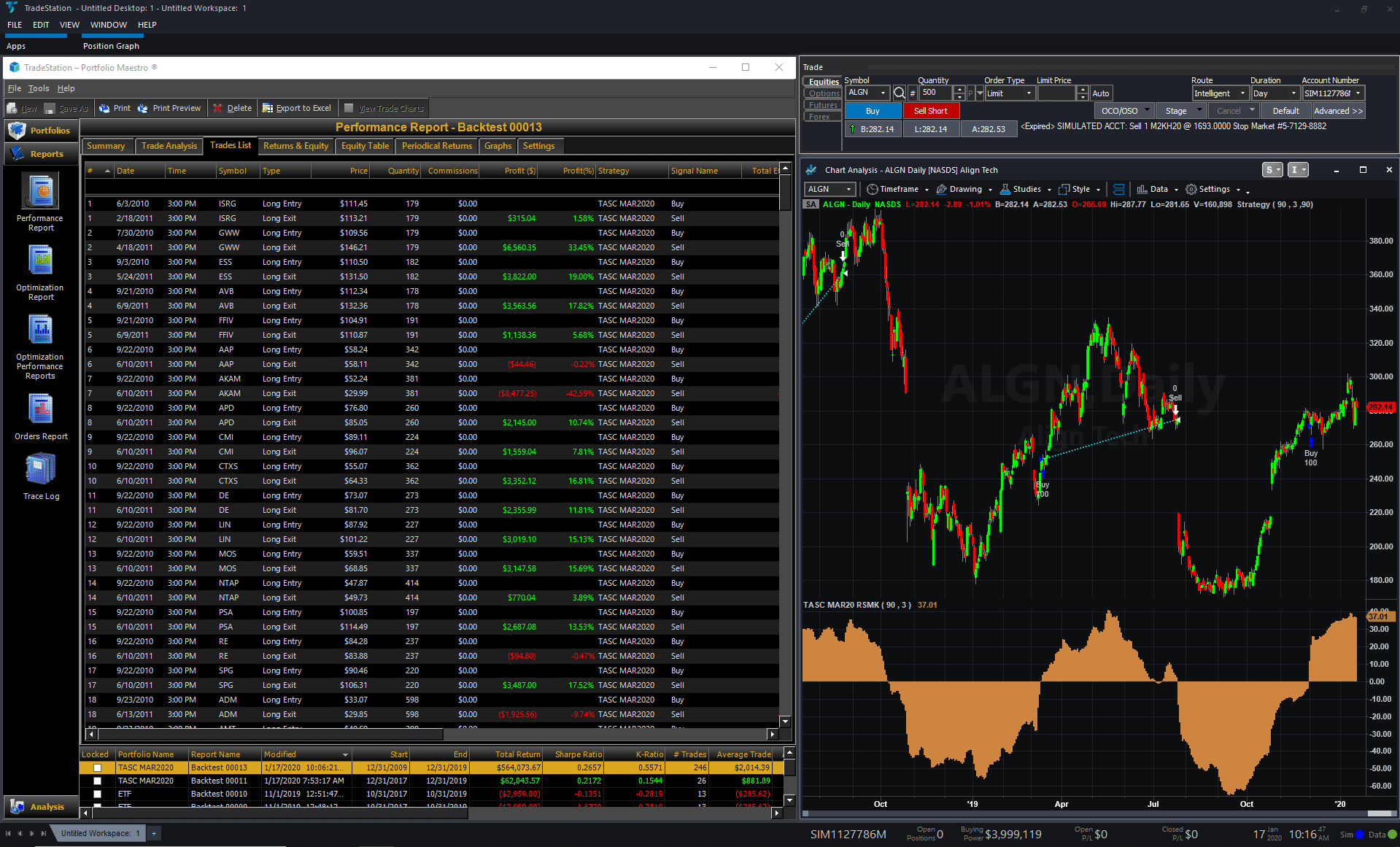
Task: Switch to the Periodical Returns tab
Action: tap(437, 146)
